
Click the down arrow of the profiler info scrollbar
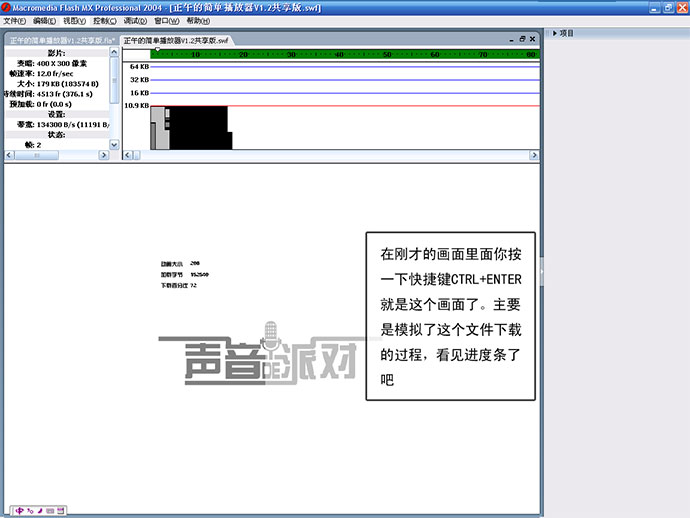click(114, 145)
